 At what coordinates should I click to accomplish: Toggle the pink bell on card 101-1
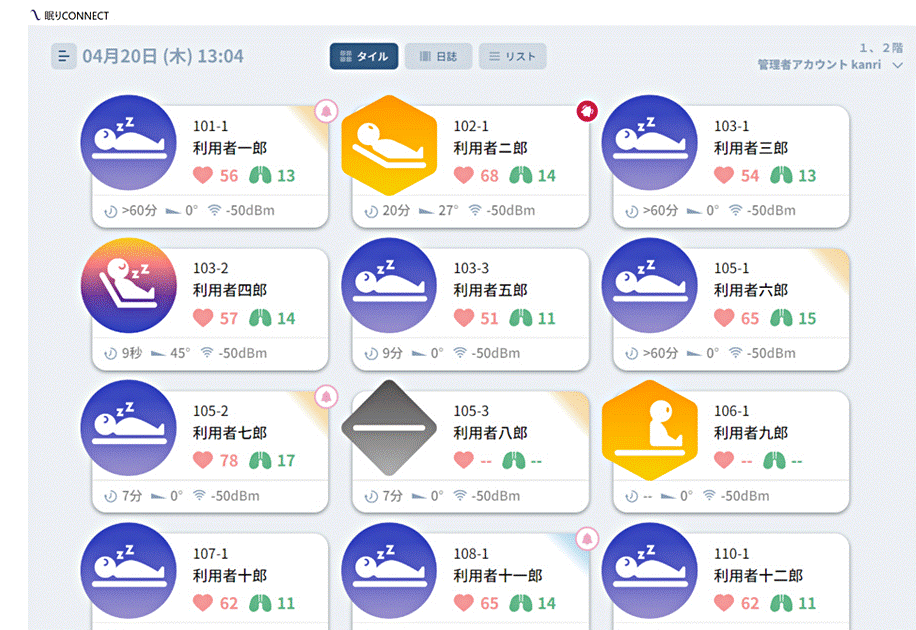click(x=327, y=111)
